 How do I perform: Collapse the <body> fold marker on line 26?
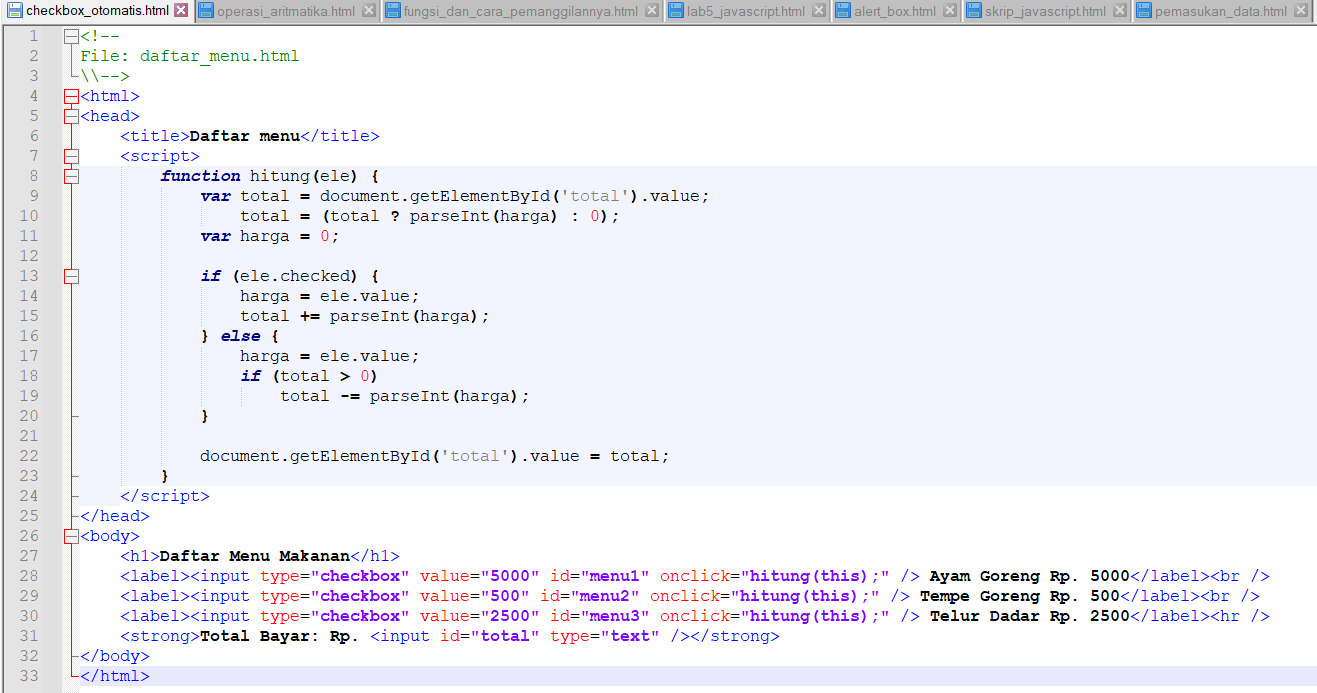(70, 536)
